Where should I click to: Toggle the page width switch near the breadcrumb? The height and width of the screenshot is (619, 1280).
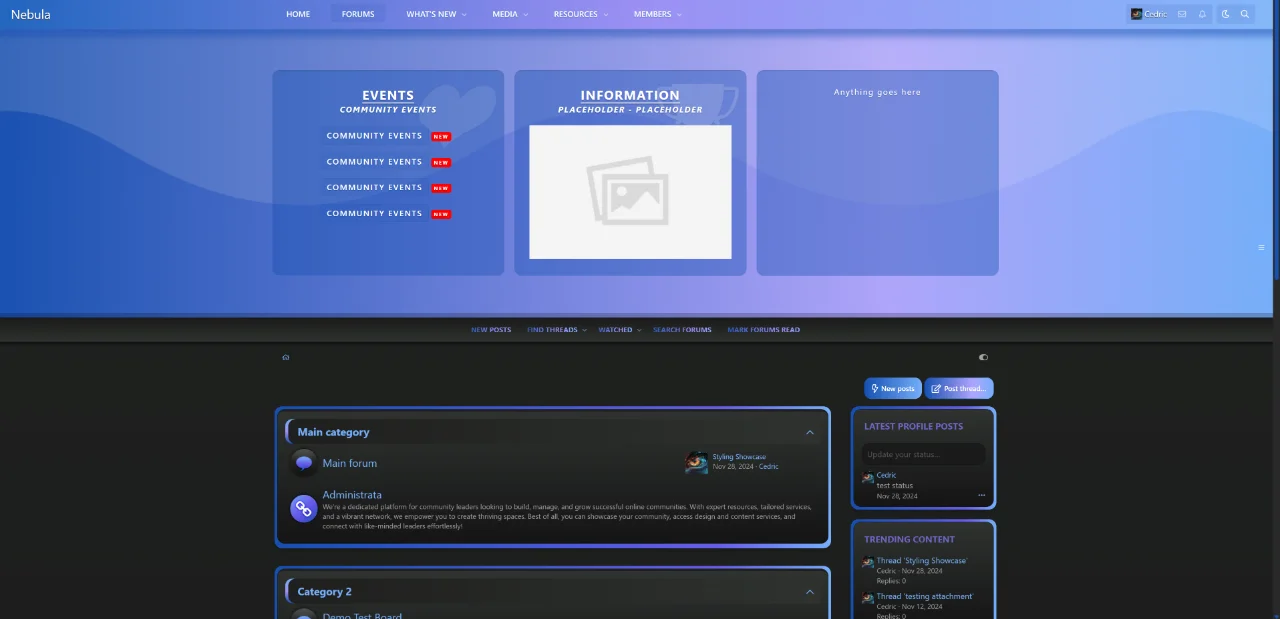(x=983, y=357)
